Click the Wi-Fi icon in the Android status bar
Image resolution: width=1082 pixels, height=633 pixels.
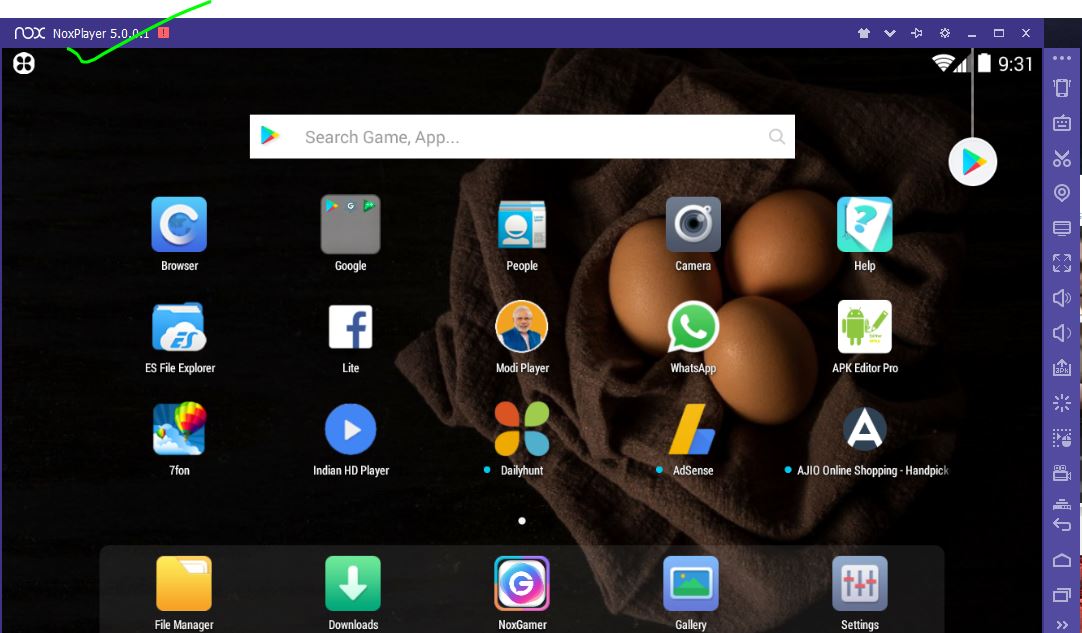943,64
